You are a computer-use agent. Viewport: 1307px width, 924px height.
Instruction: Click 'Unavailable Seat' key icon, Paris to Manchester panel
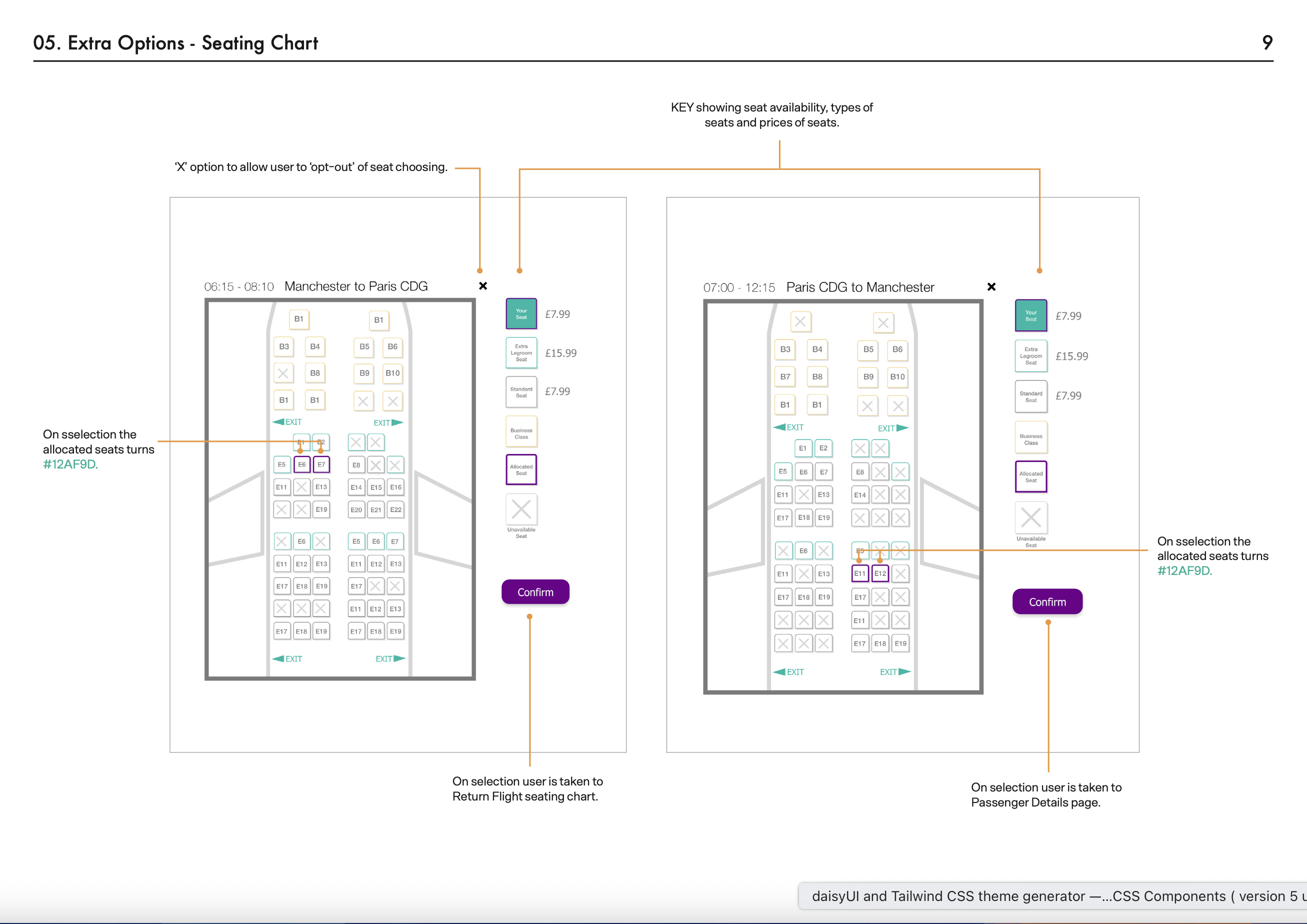(1031, 518)
